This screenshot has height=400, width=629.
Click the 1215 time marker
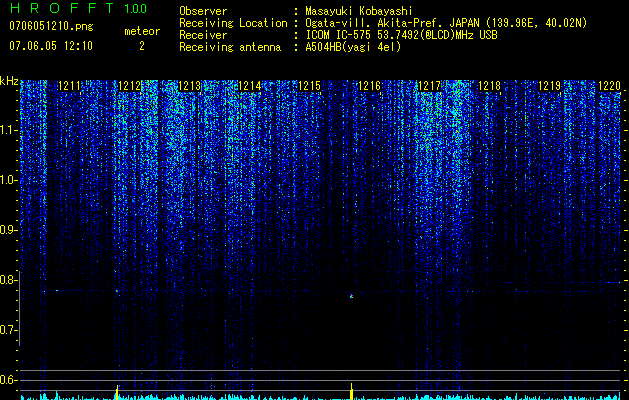coord(309,86)
